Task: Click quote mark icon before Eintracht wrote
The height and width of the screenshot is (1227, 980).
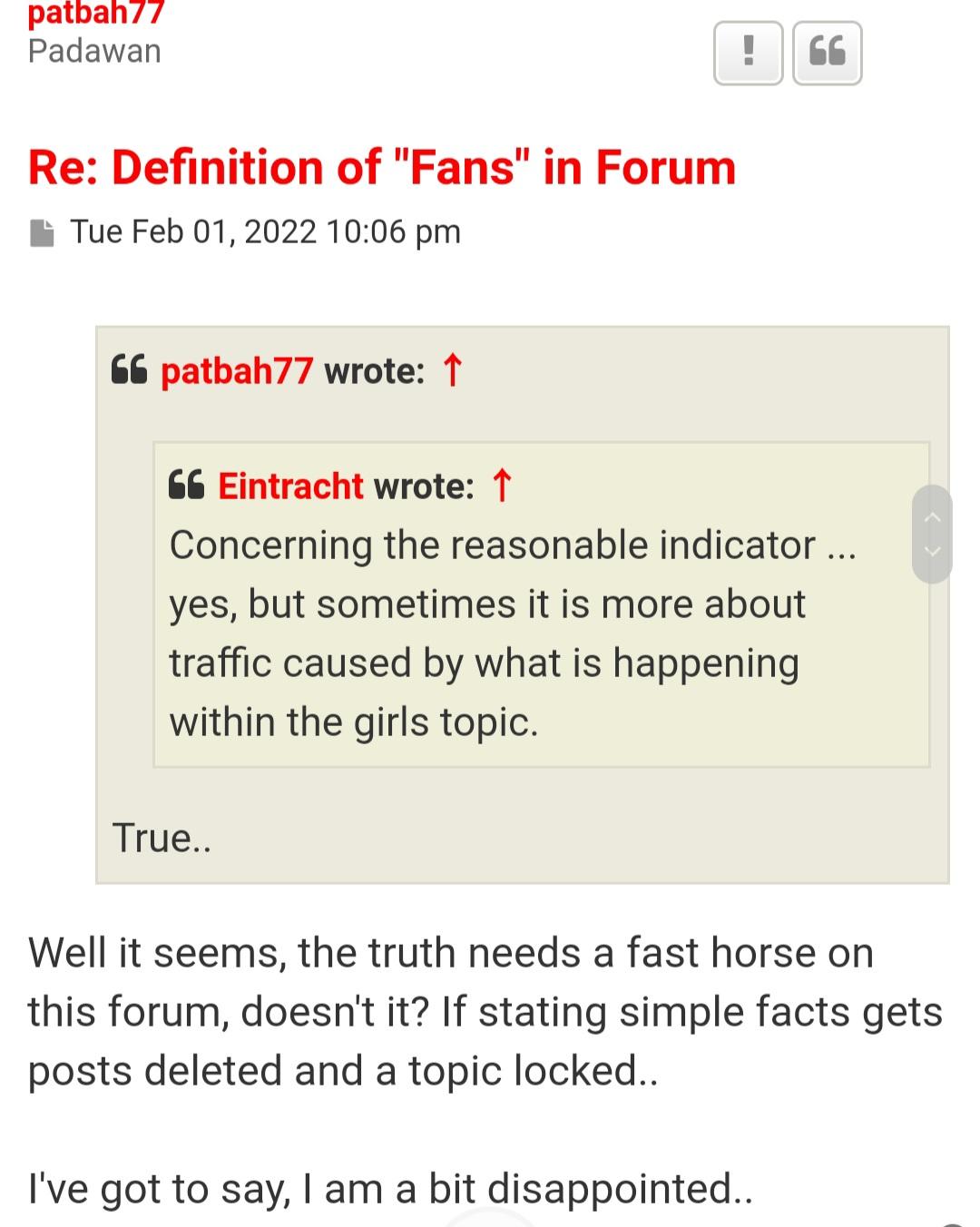Action: (187, 486)
